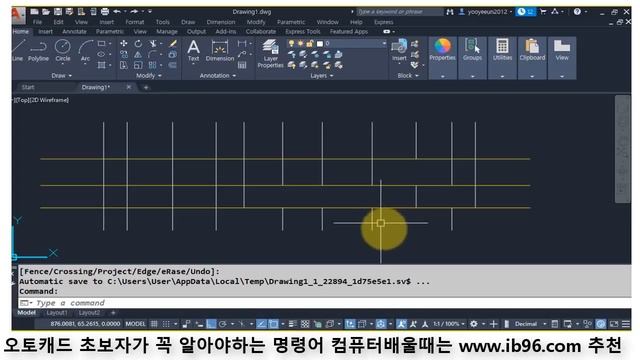Viewport: 640px width, 360px height.
Task: Select the Circle tool
Action: coord(62,50)
